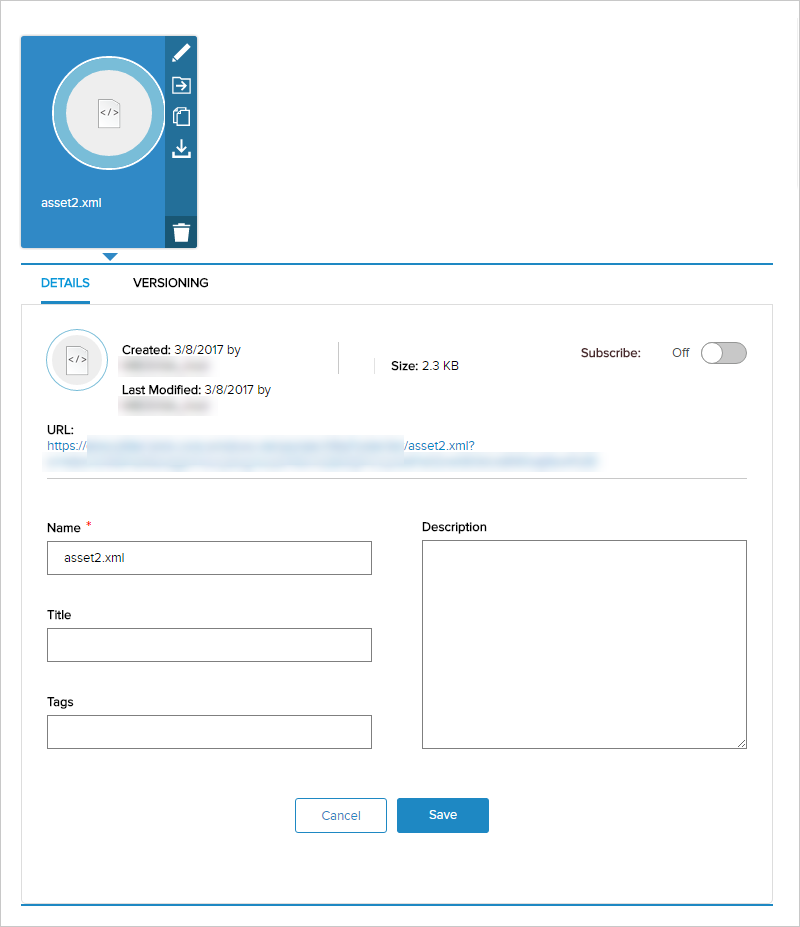Collapse the details panel via blue triangle

(110, 257)
